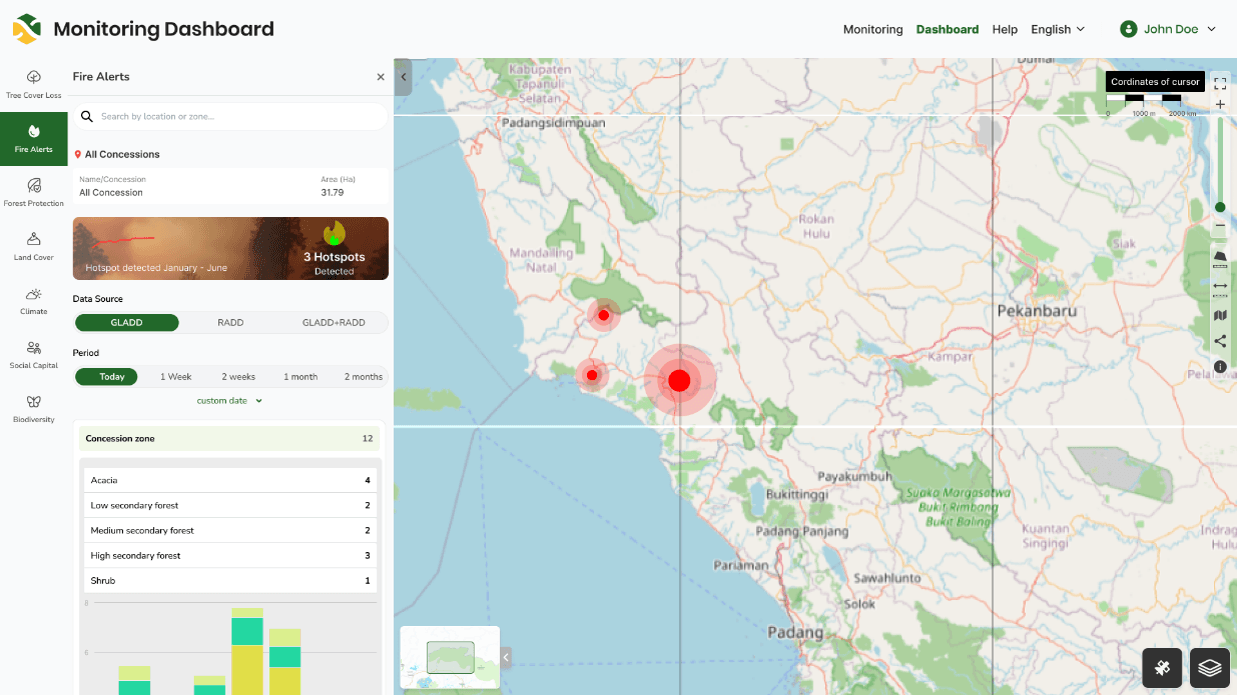Click the search magnifier icon

pos(87,116)
